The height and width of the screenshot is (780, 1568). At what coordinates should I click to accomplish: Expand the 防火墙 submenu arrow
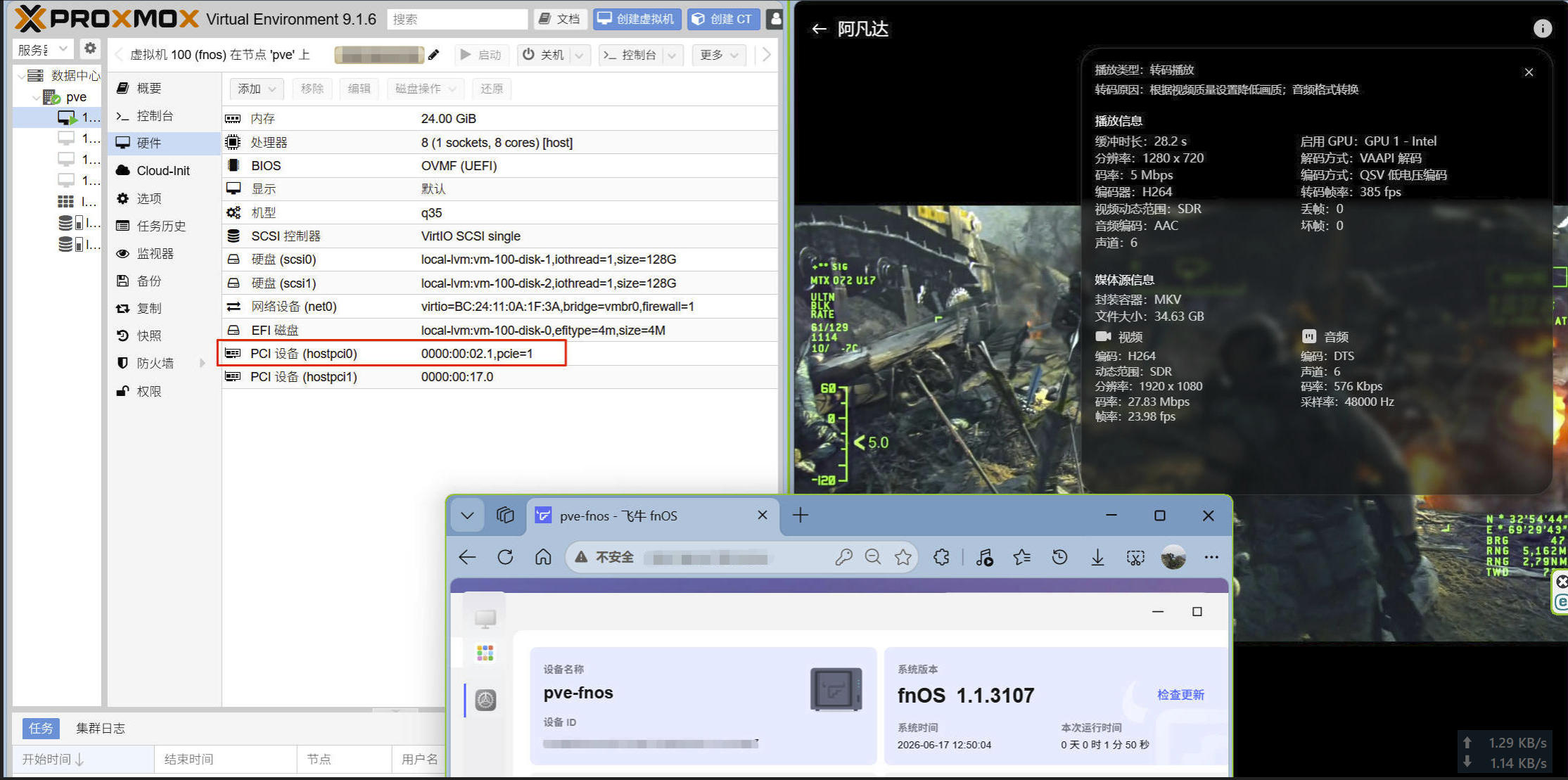pyautogui.click(x=203, y=363)
